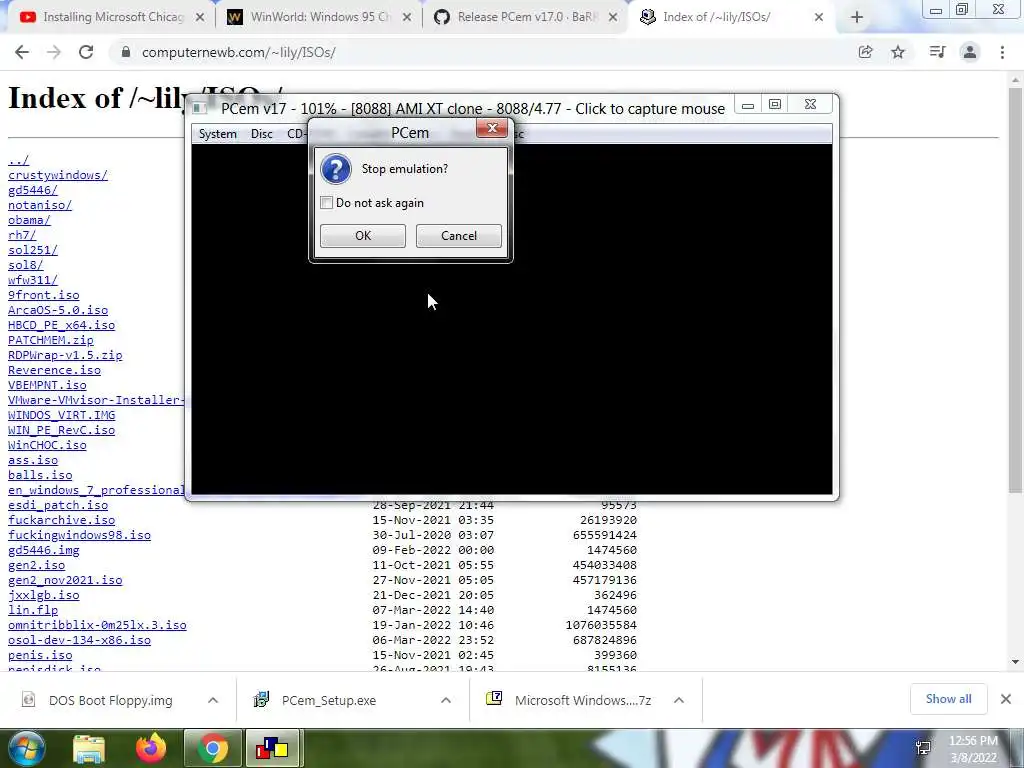Image resolution: width=1024 pixels, height=768 pixels.
Task: Open the Chrome profile avatar
Action: click(x=970, y=52)
